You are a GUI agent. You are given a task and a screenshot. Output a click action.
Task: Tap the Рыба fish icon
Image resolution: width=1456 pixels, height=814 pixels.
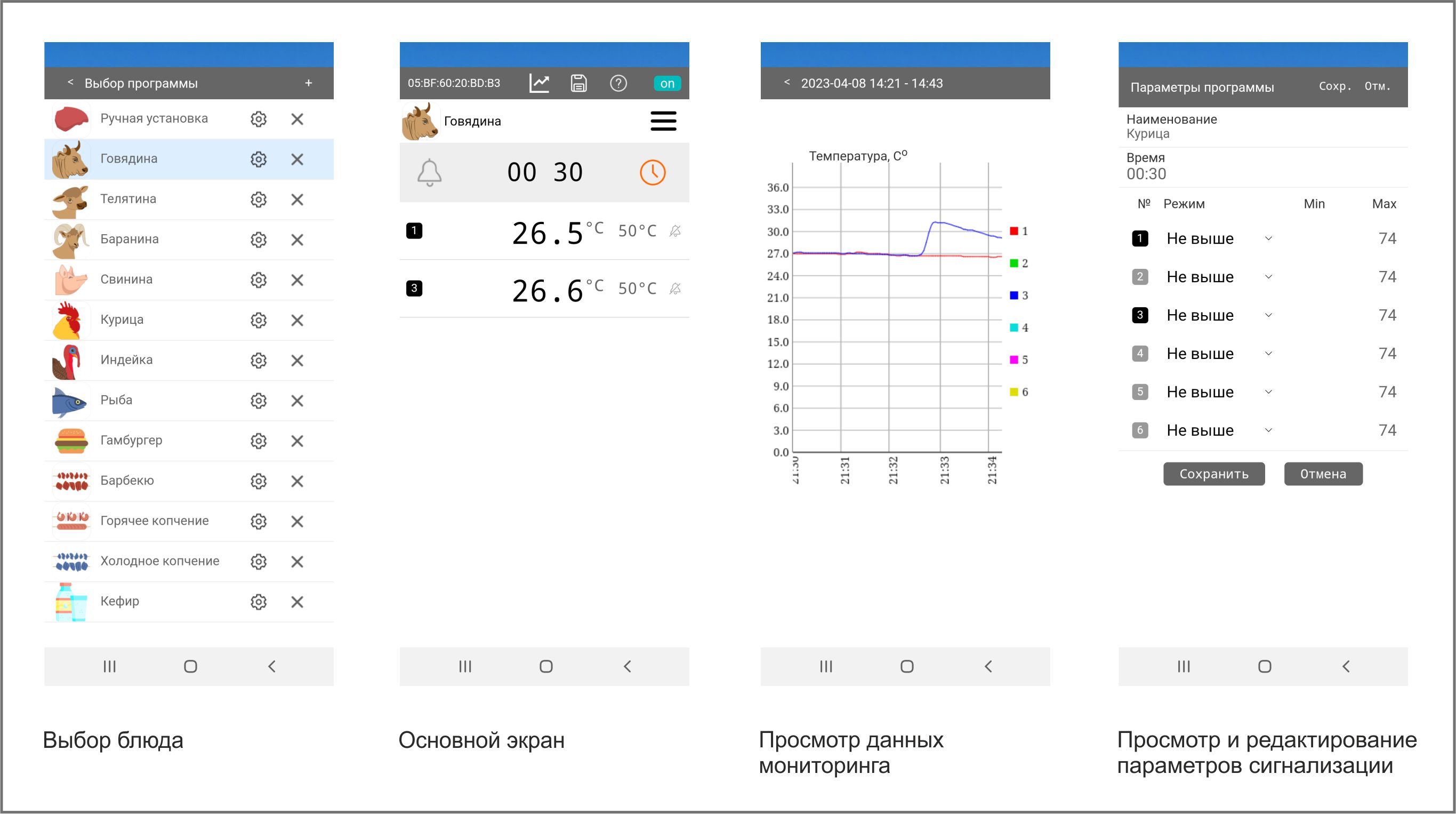(x=70, y=400)
